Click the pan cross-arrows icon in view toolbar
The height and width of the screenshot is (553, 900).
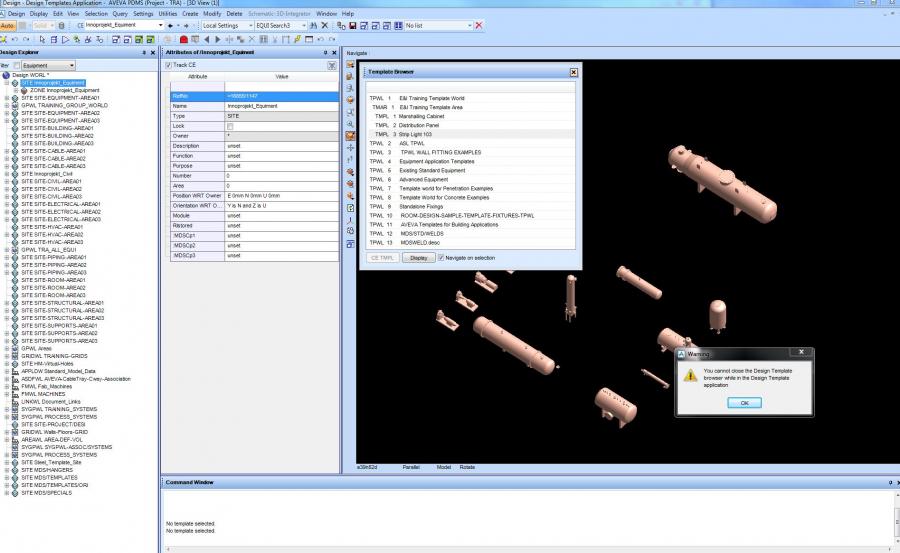pyautogui.click(x=350, y=148)
